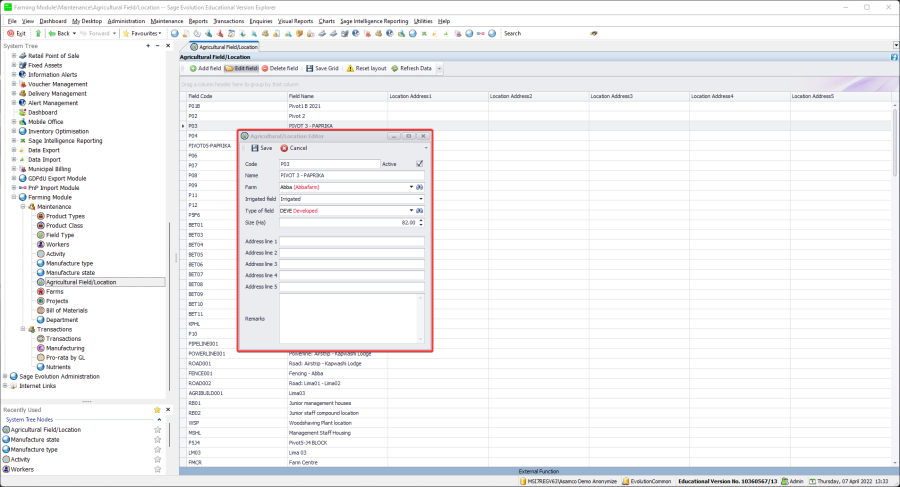The width and height of the screenshot is (900, 487).
Task: Click the Delete field toolbar button
Action: coord(280,68)
